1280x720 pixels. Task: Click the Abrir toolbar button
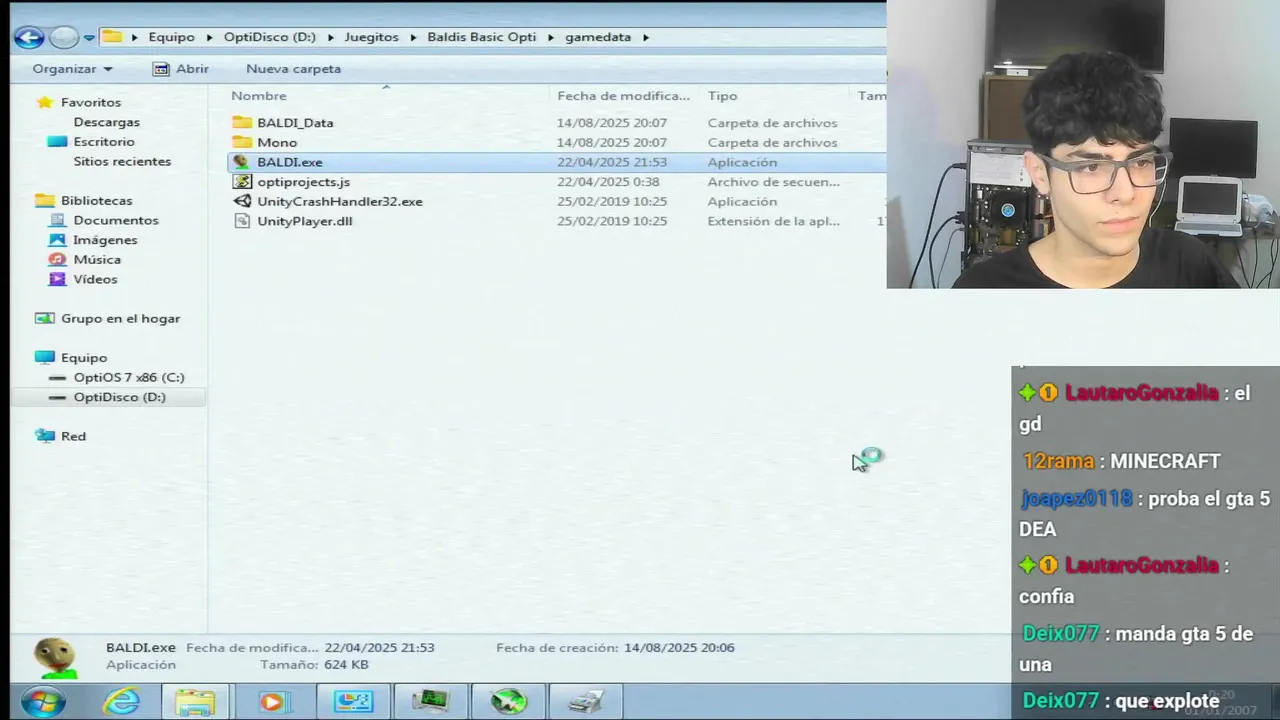[181, 69]
